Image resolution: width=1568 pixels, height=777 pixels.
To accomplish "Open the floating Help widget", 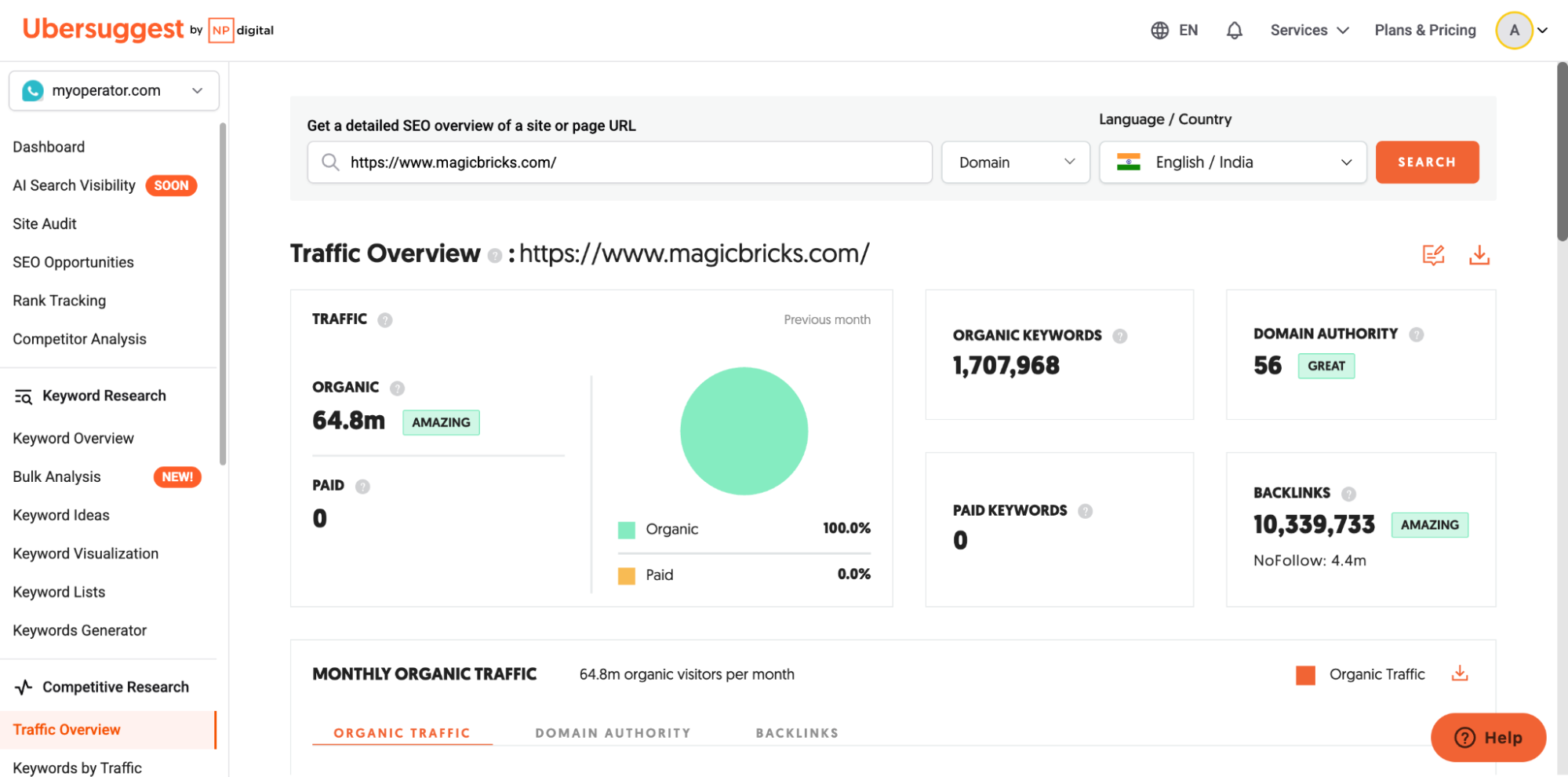I will click(1488, 737).
